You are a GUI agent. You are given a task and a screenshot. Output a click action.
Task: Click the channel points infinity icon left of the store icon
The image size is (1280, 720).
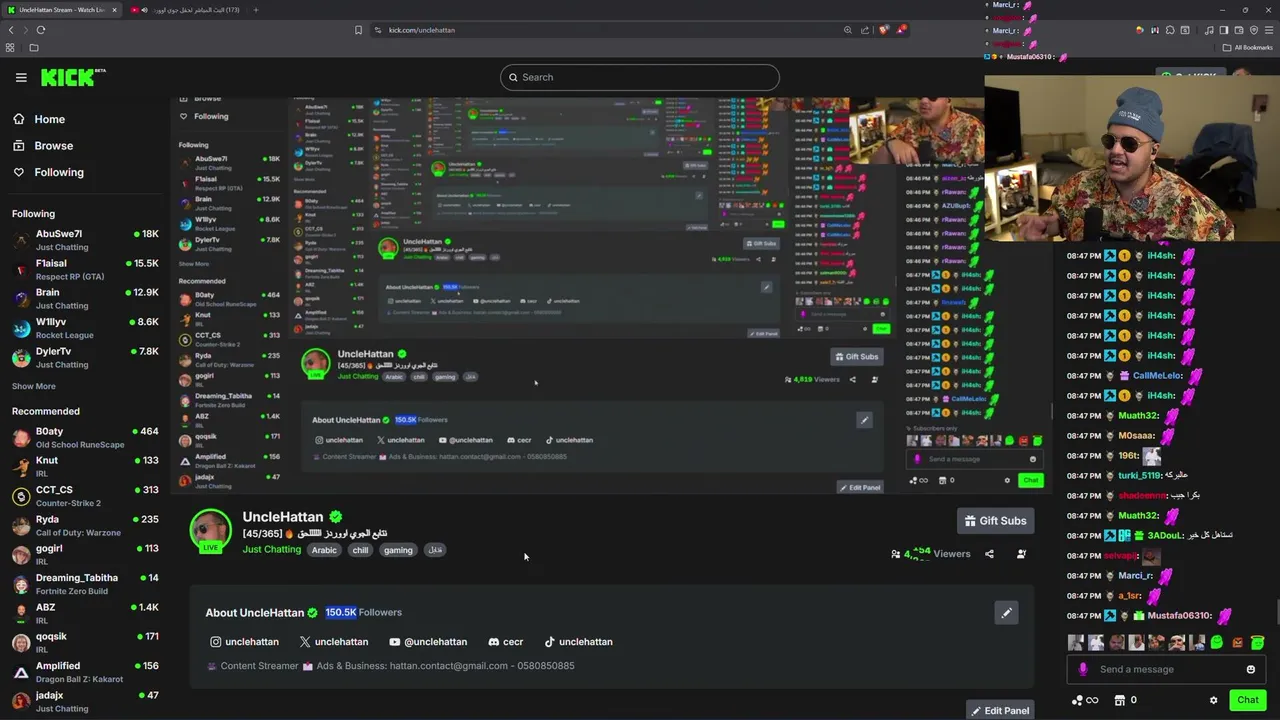coord(1085,700)
